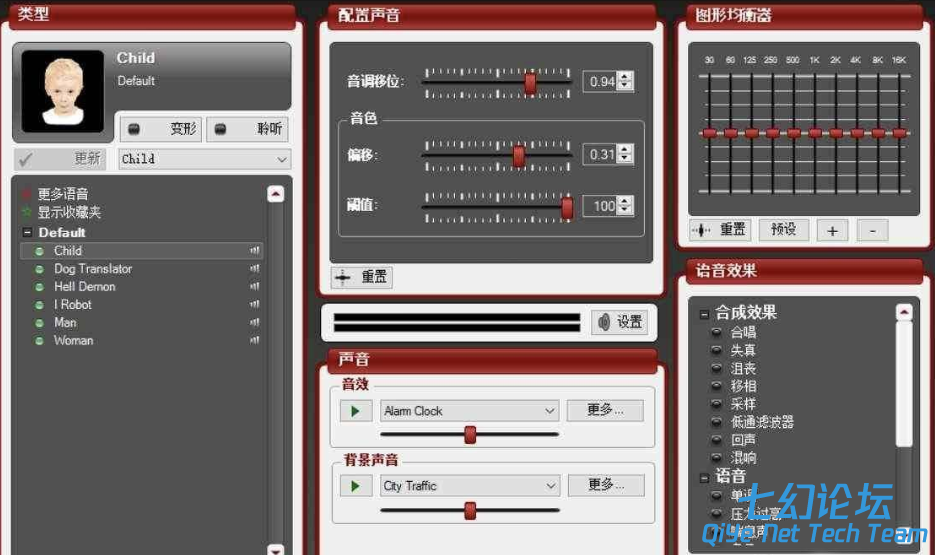Play the Alarm Clock sound effect
This screenshot has height=555, width=935.
pyautogui.click(x=355, y=411)
